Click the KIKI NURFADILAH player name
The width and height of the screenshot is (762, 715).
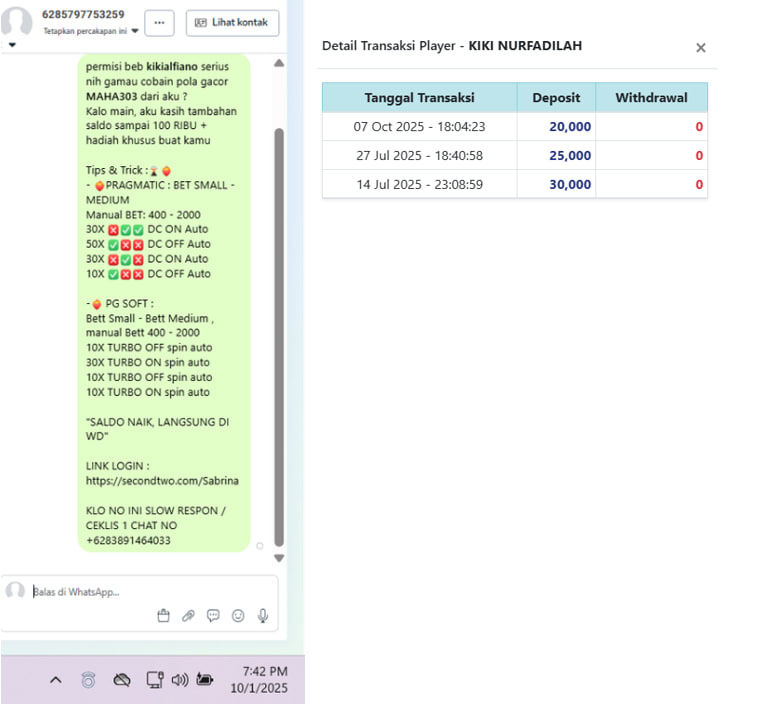click(x=525, y=46)
